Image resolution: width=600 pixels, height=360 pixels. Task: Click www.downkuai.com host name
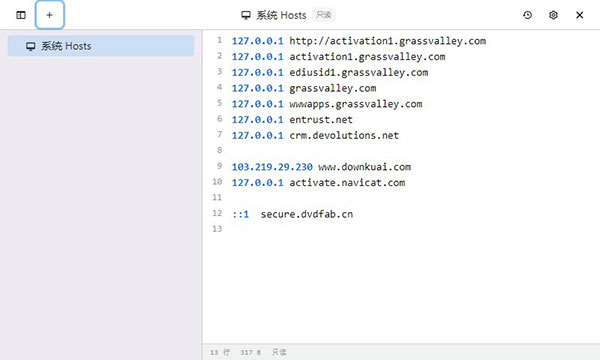coord(365,167)
